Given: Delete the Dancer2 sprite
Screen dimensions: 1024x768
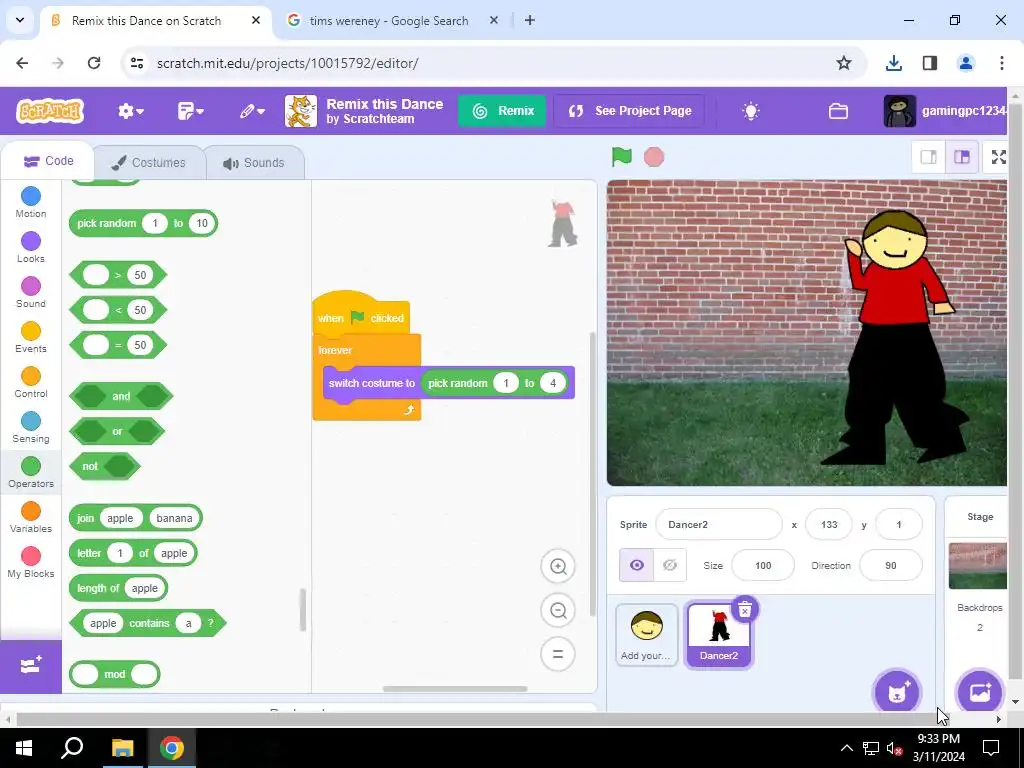Looking at the screenshot, I should tap(744, 610).
